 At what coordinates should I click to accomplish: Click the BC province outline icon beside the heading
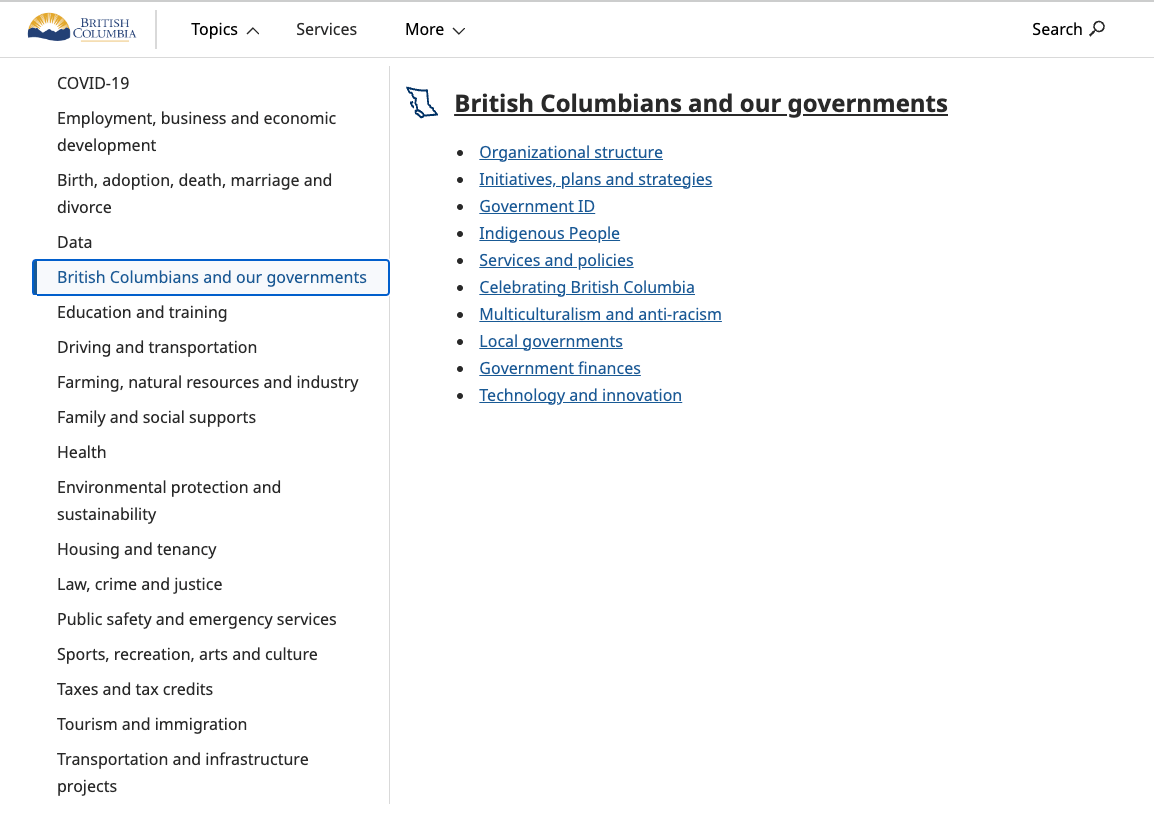tap(422, 102)
